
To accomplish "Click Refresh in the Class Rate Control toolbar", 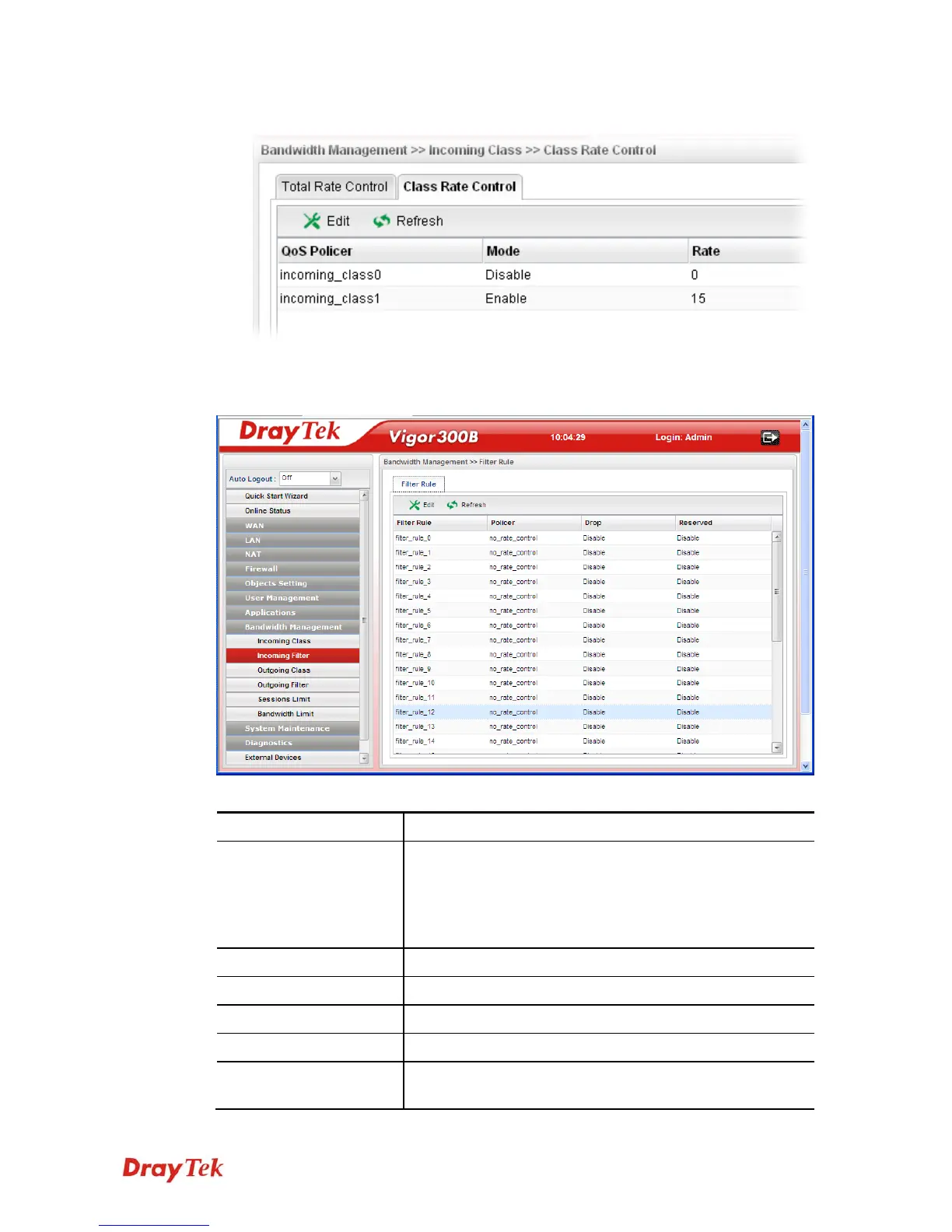I will coord(408,221).
